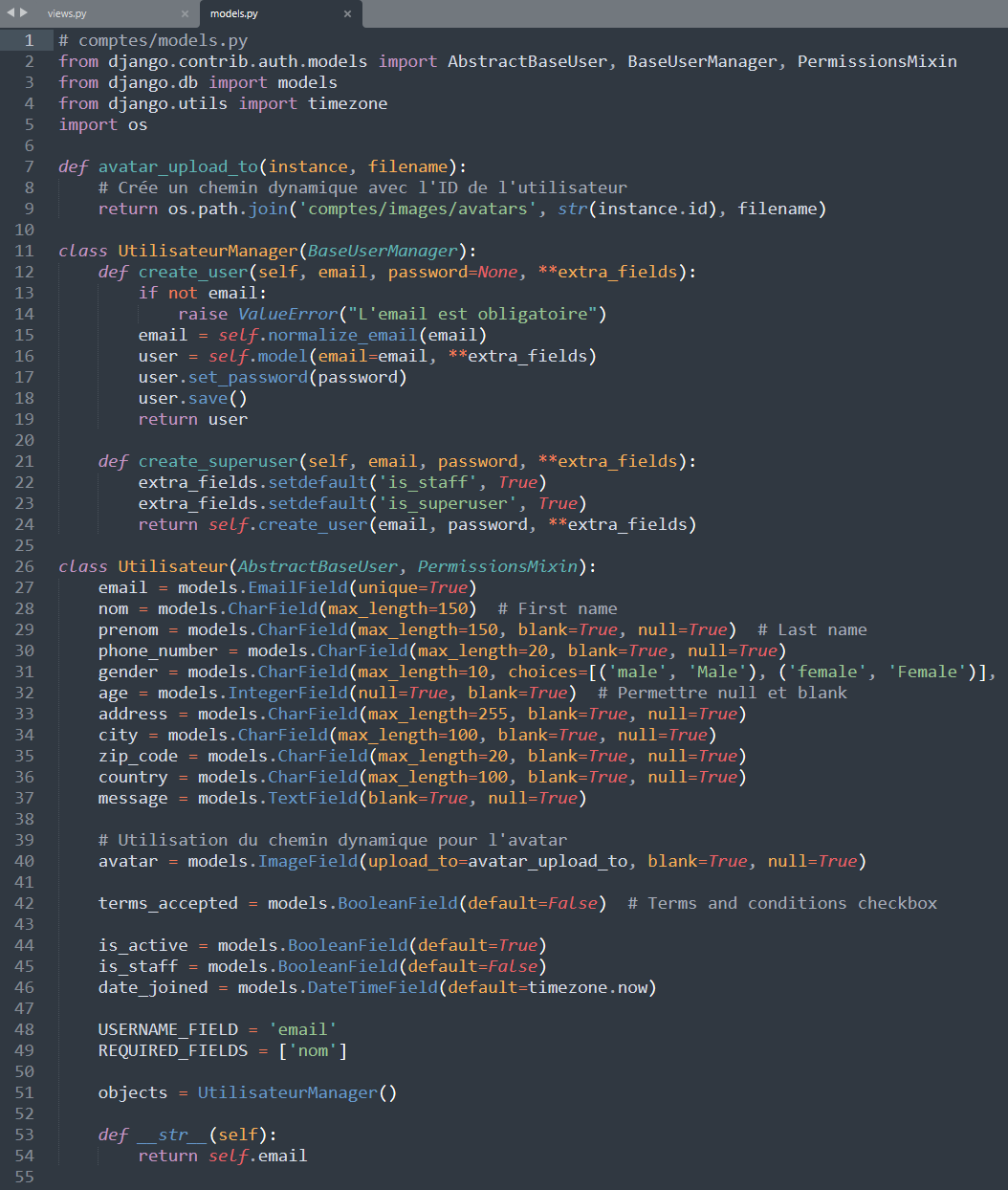
Task: Click line number 25 in the gutter
Action: [24, 545]
